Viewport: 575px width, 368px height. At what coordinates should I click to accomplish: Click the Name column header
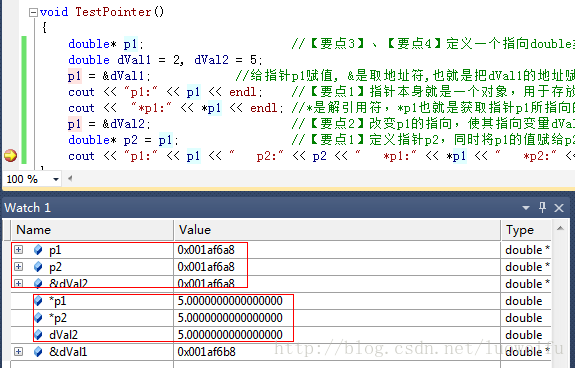(x=92, y=230)
